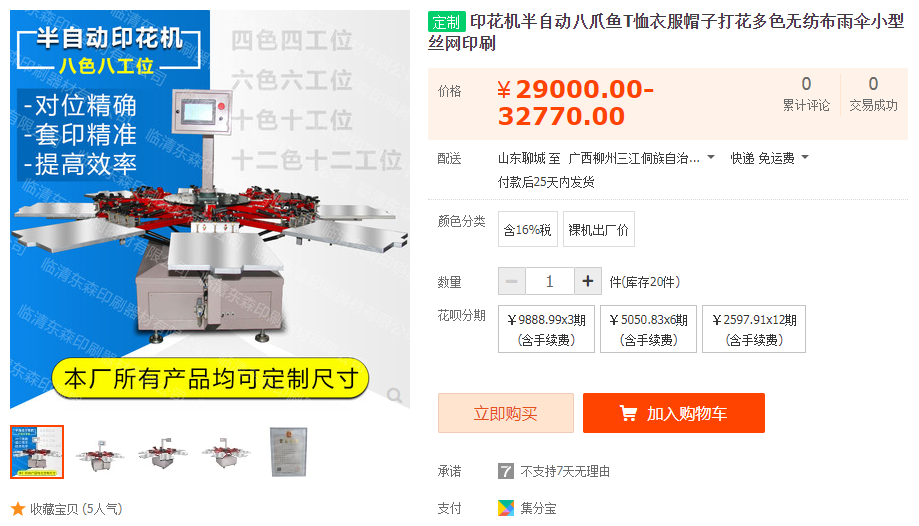Choose the ¥5050.83x6期 installment plan

(x=648, y=329)
